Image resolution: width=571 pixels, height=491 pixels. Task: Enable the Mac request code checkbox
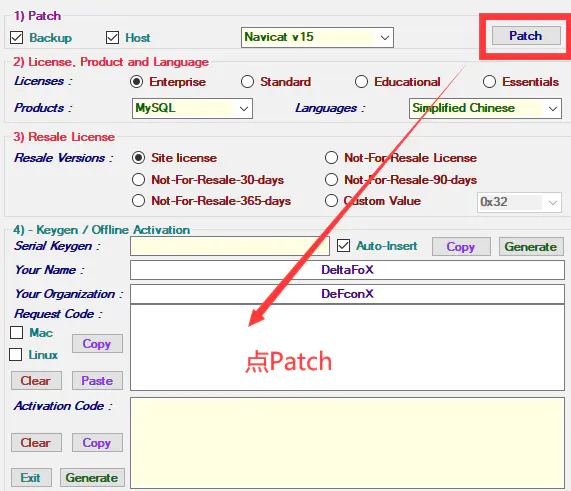point(16,333)
